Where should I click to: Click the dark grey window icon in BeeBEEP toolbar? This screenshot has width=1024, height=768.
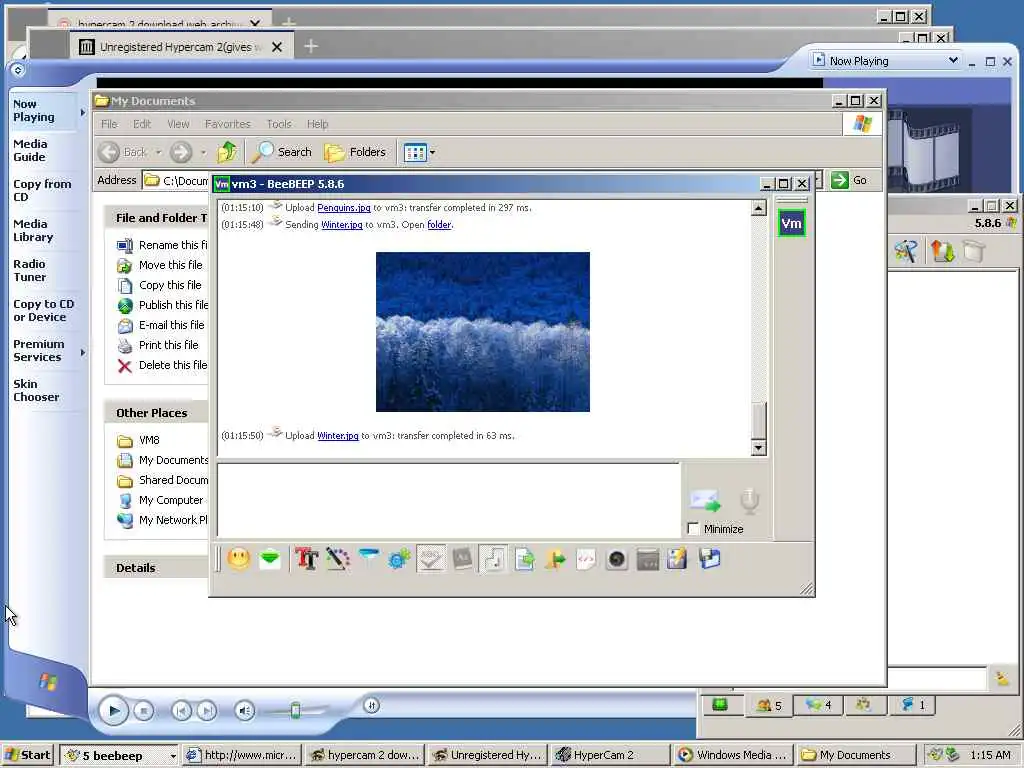647,560
